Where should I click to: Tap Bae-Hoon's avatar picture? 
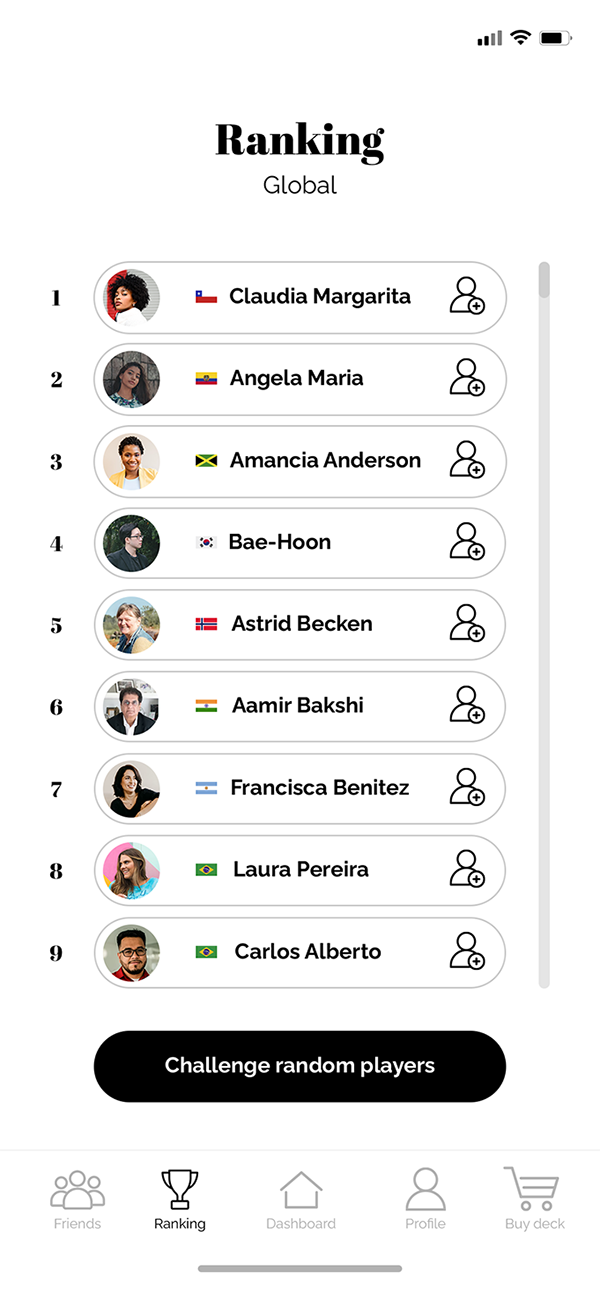coord(132,543)
